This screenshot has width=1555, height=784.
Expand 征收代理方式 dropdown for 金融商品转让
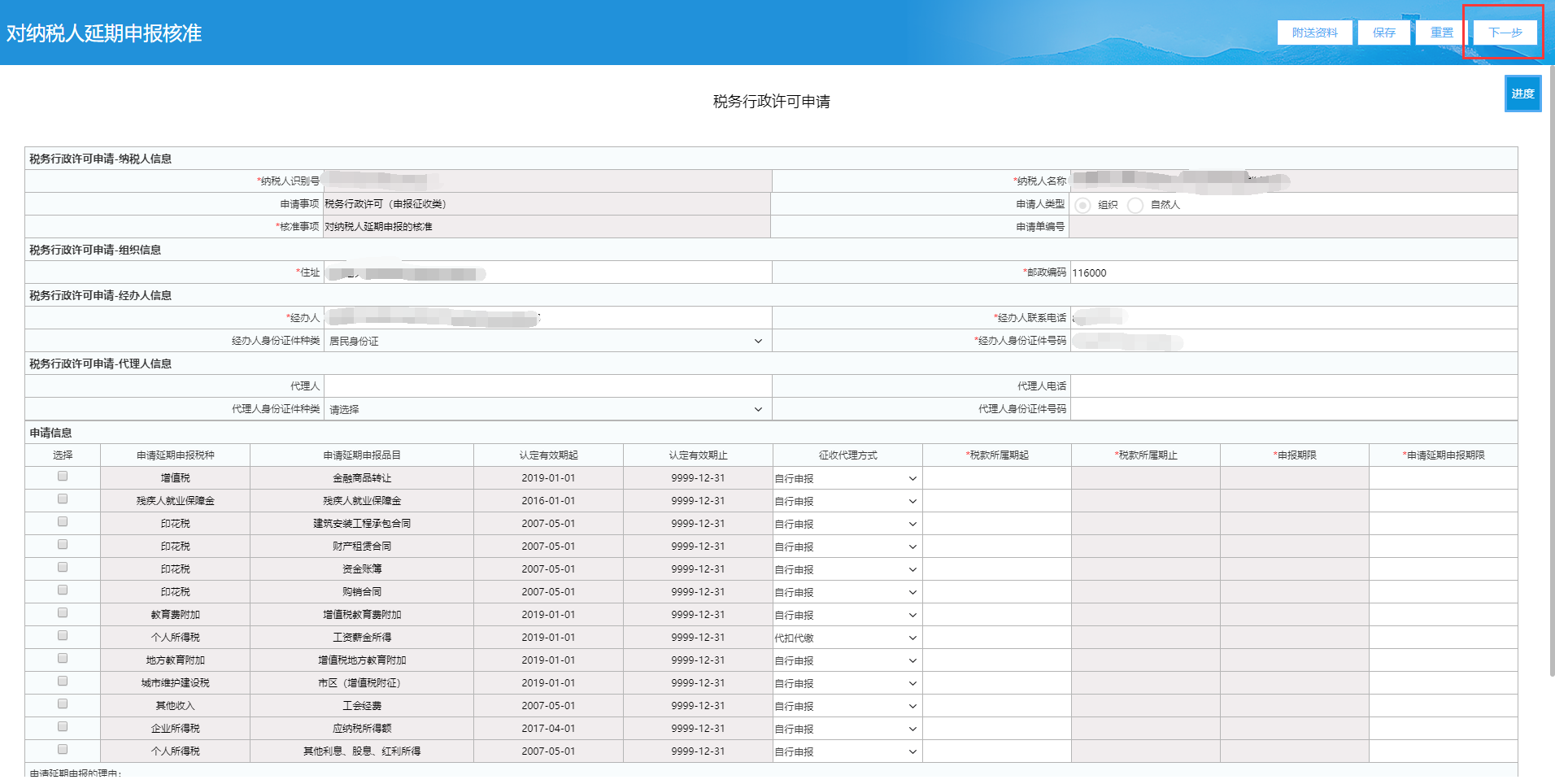pyautogui.click(x=847, y=478)
